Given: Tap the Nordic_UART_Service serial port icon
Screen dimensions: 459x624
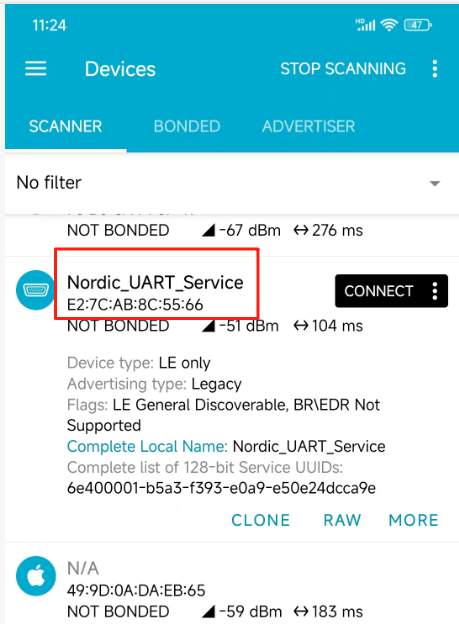Looking at the screenshot, I should 35,290.
